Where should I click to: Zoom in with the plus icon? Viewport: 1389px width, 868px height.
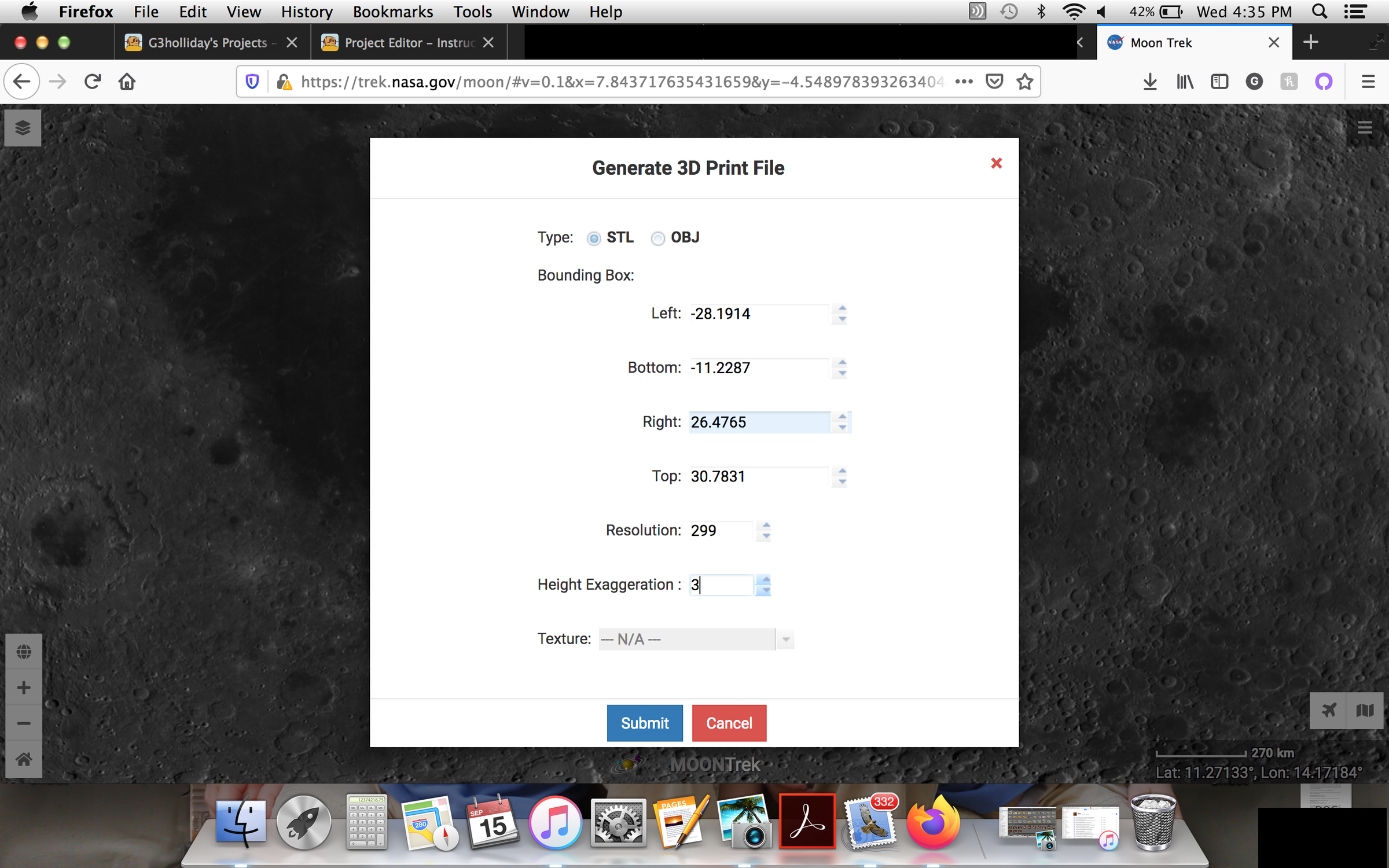point(24,687)
